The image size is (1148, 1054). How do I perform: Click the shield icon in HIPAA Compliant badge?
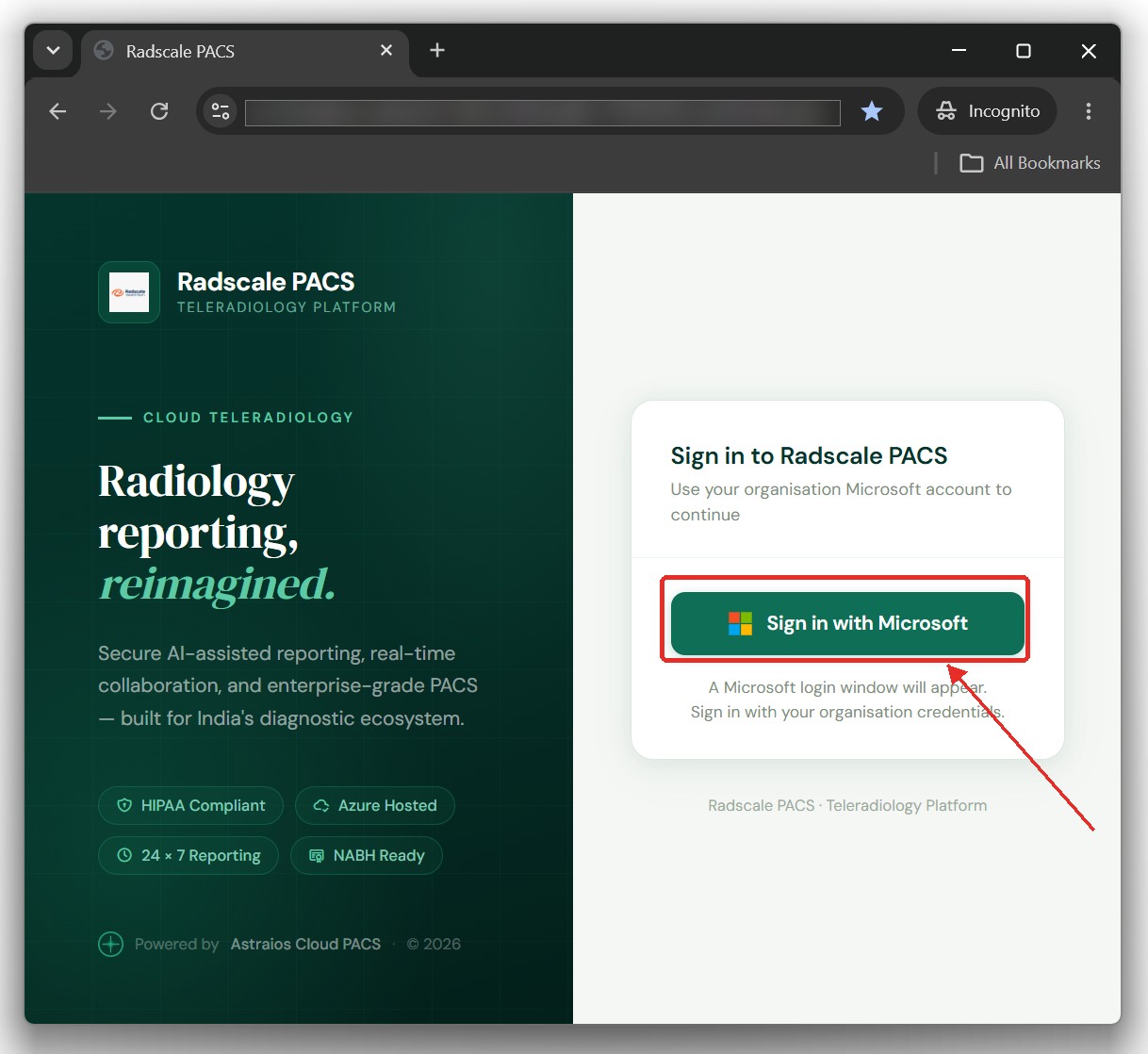(123, 805)
